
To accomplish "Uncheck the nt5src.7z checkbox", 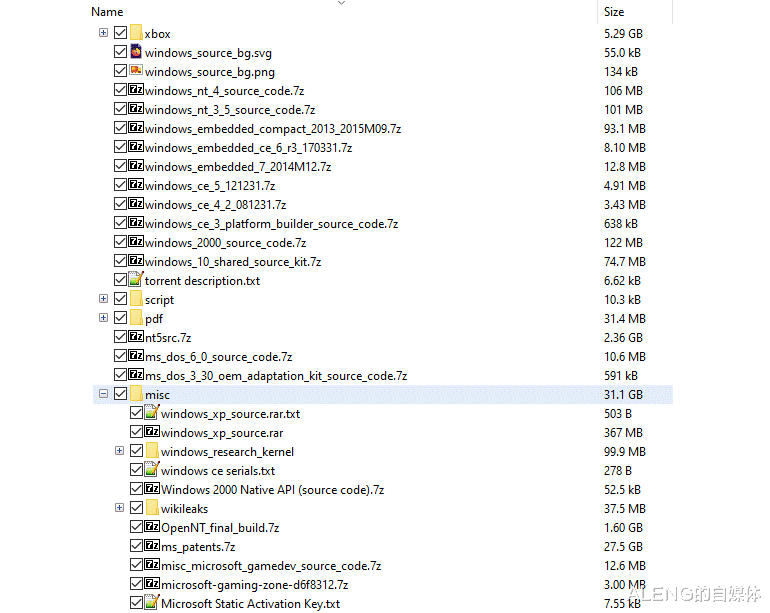I will (120, 337).
